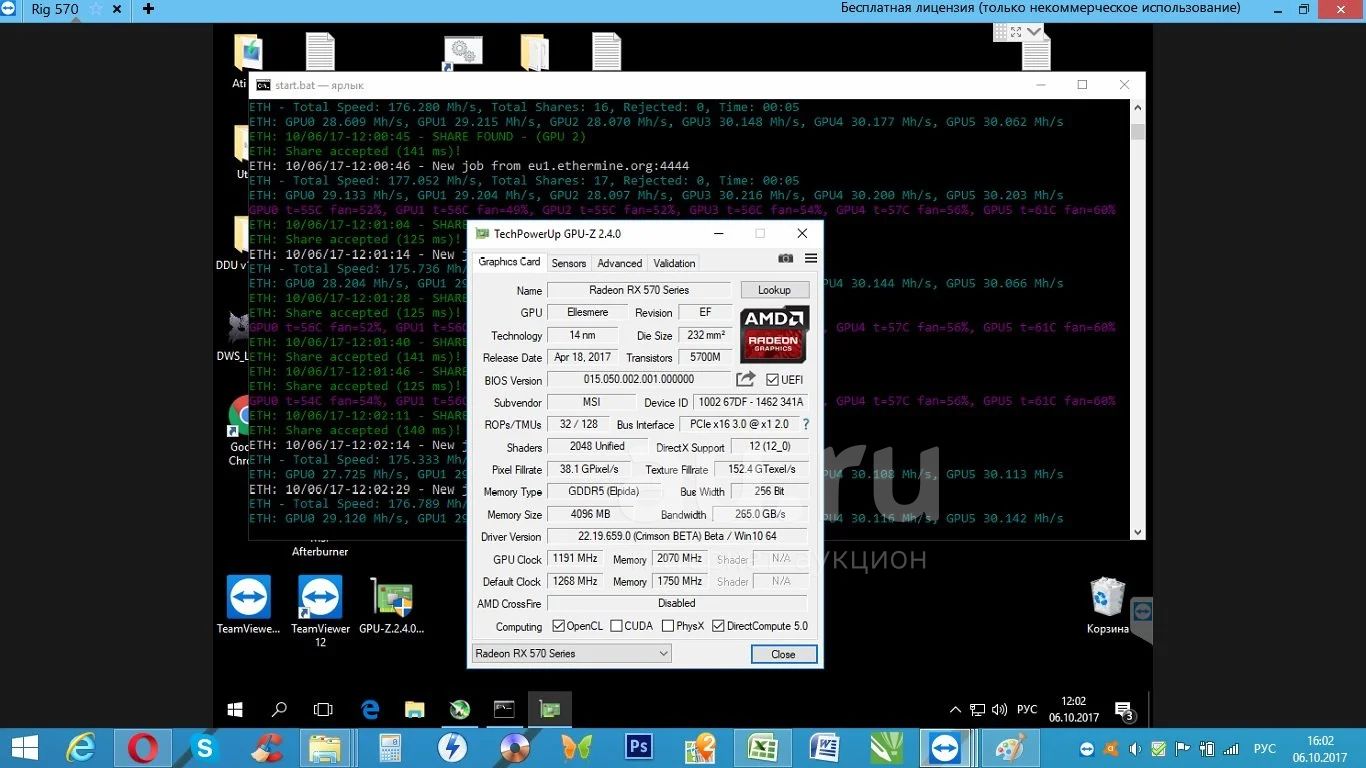
Task: Click the remote volume speaker tray icon
Action: (999, 710)
